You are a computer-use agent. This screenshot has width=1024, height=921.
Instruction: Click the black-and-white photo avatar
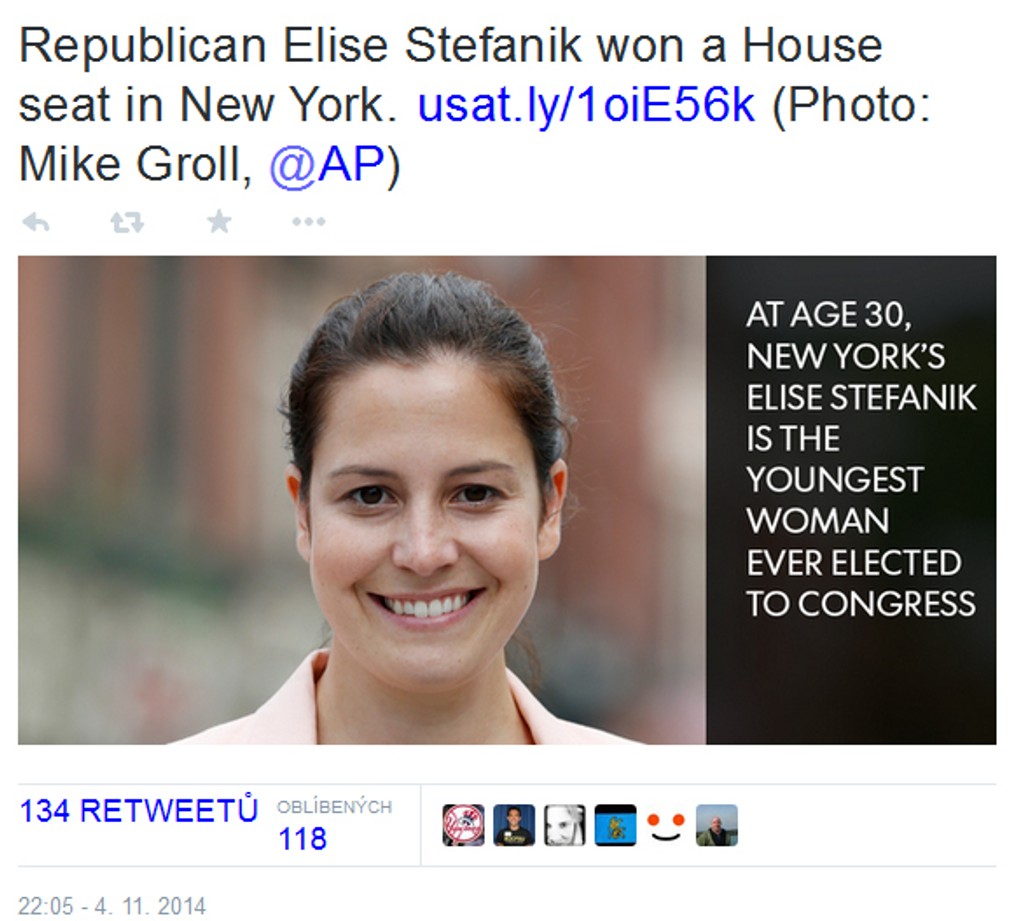tap(564, 825)
